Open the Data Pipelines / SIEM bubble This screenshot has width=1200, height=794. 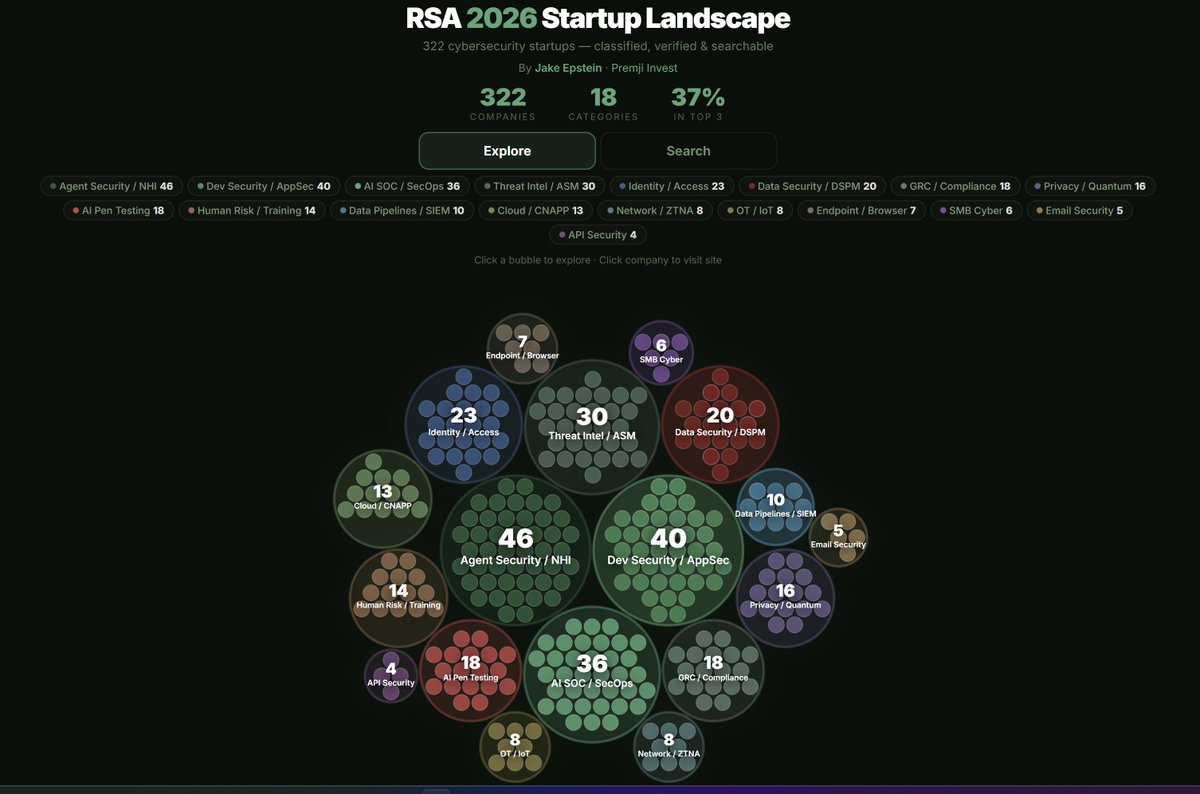point(776,506)
